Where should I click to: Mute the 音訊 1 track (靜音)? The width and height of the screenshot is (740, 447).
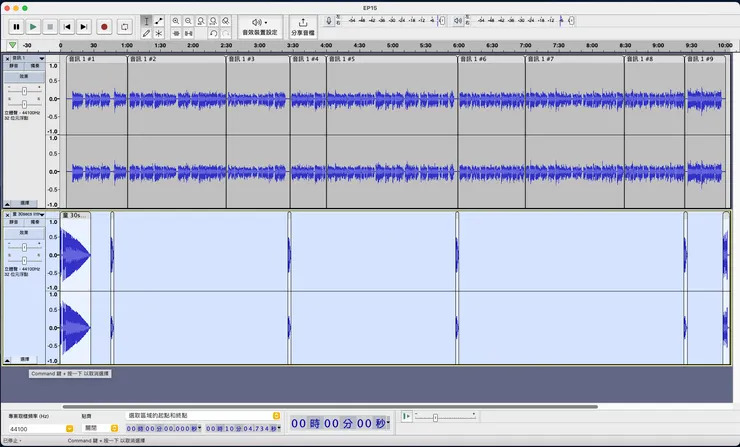point(14,66)
